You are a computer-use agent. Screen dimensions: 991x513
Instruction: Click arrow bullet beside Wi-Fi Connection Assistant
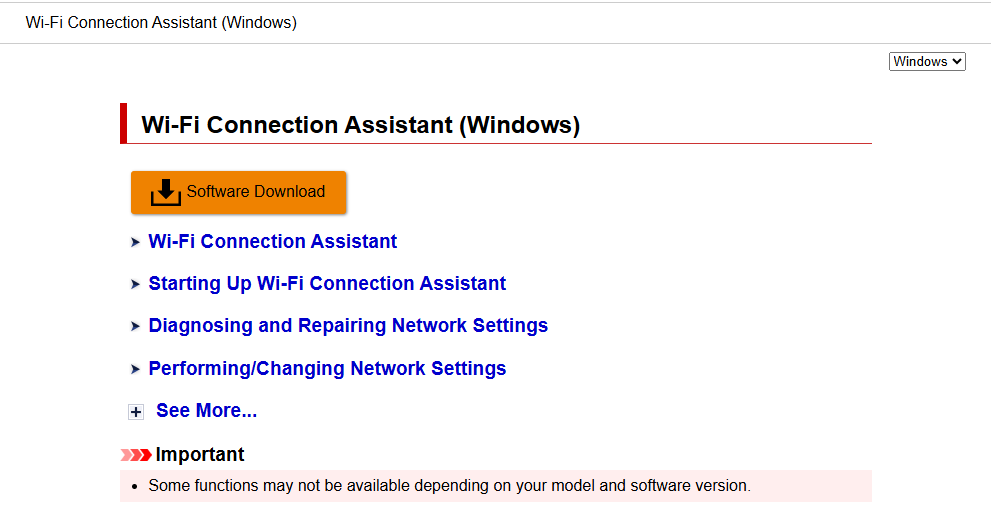(x=135, y=242)
